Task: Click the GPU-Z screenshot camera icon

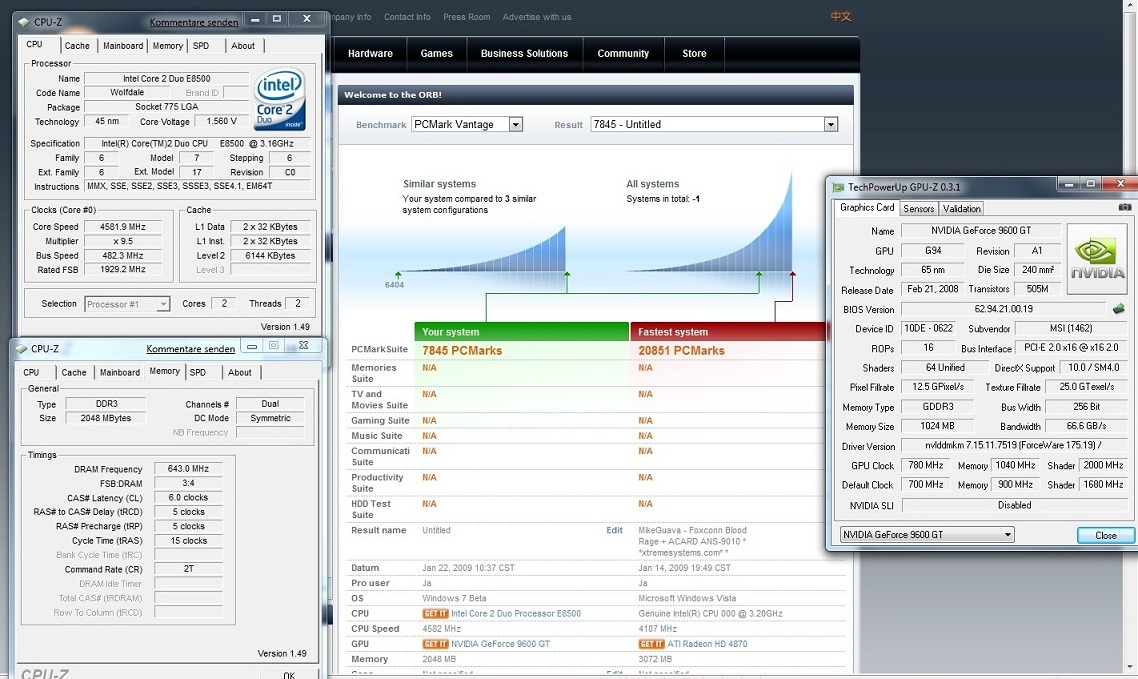Action: pyautogui.click(x=1124, y=207)
